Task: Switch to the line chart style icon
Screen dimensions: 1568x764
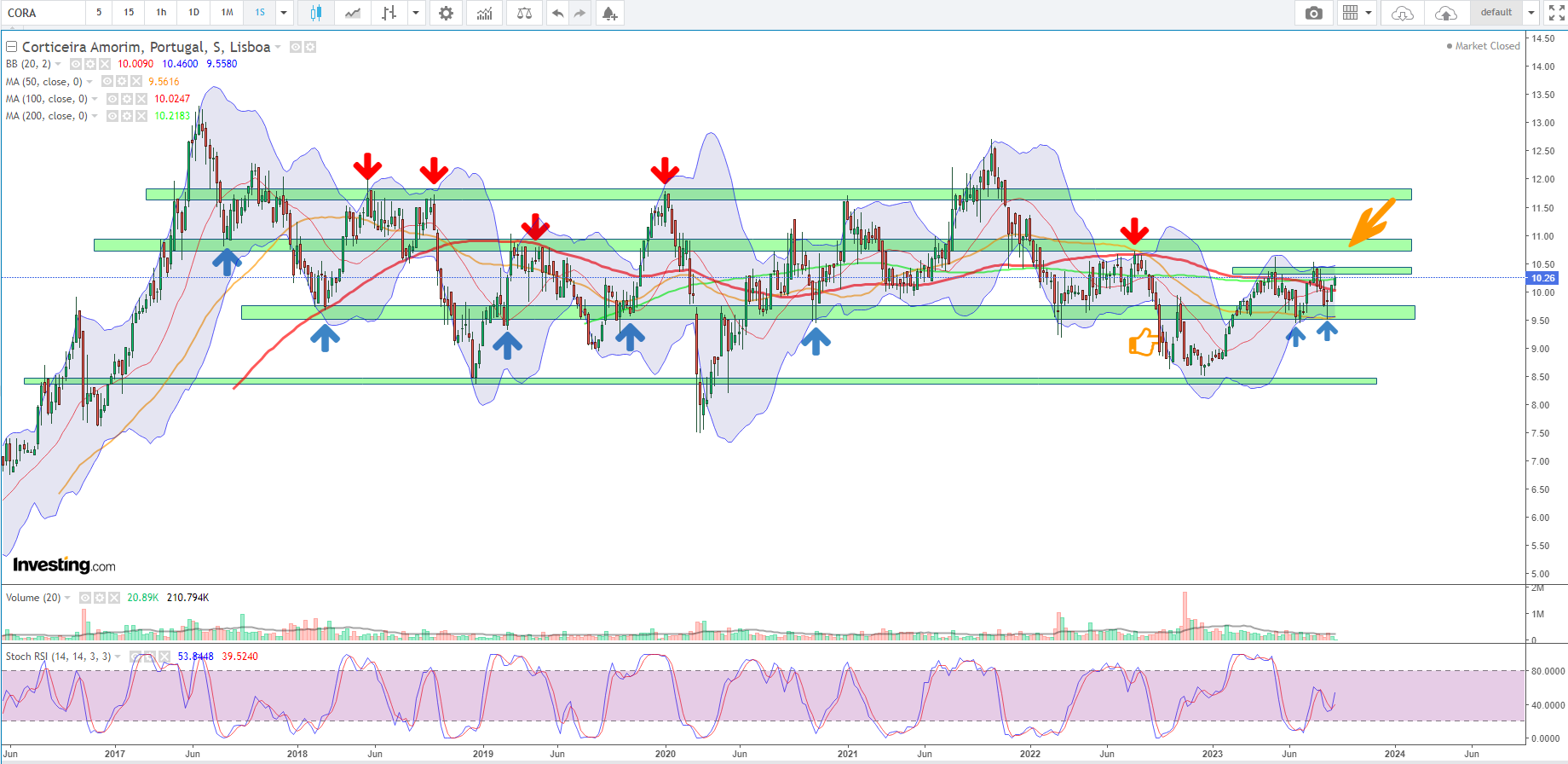Action: [x=353, y=13]
